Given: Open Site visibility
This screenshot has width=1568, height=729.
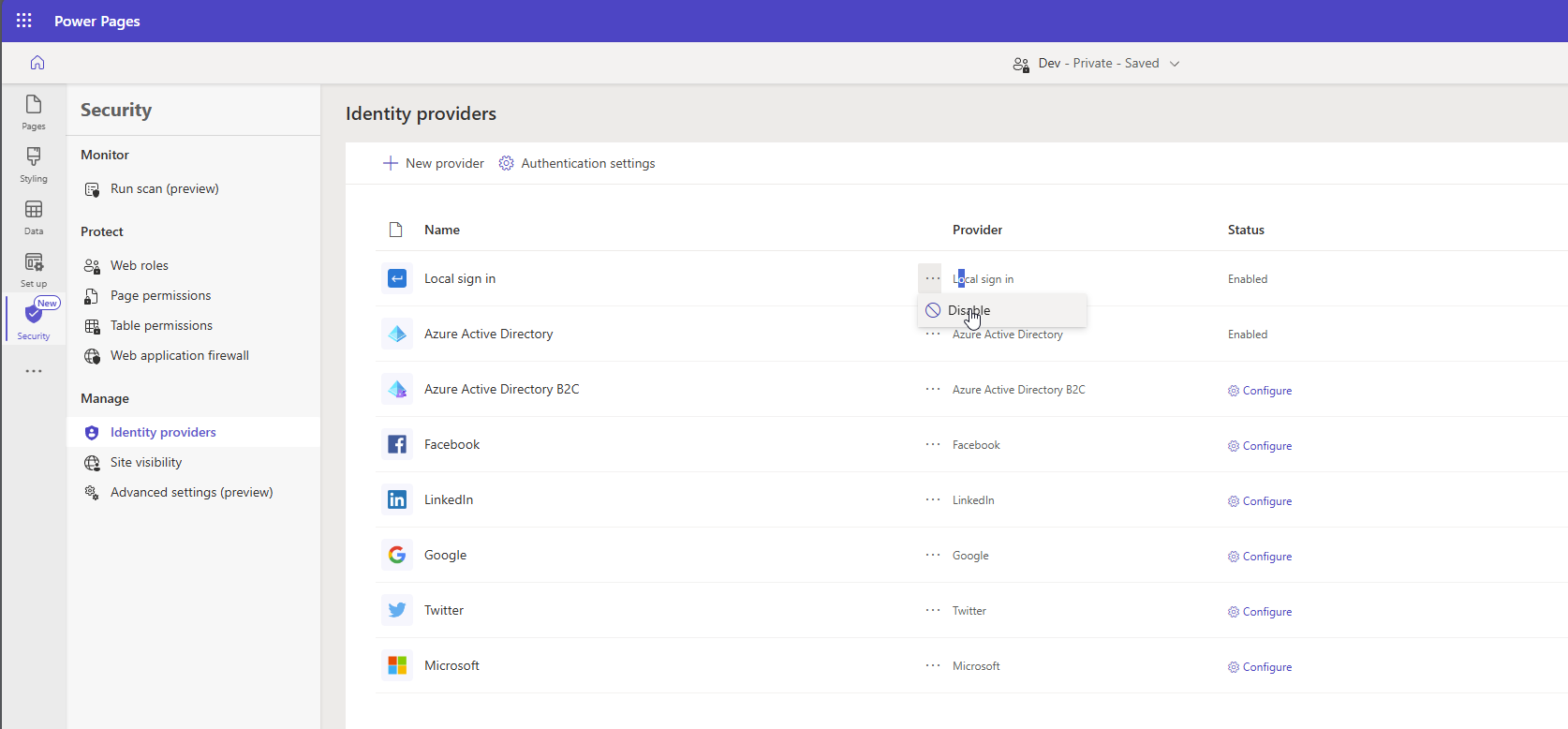Looking at the screenshot, I should [146, 462].
